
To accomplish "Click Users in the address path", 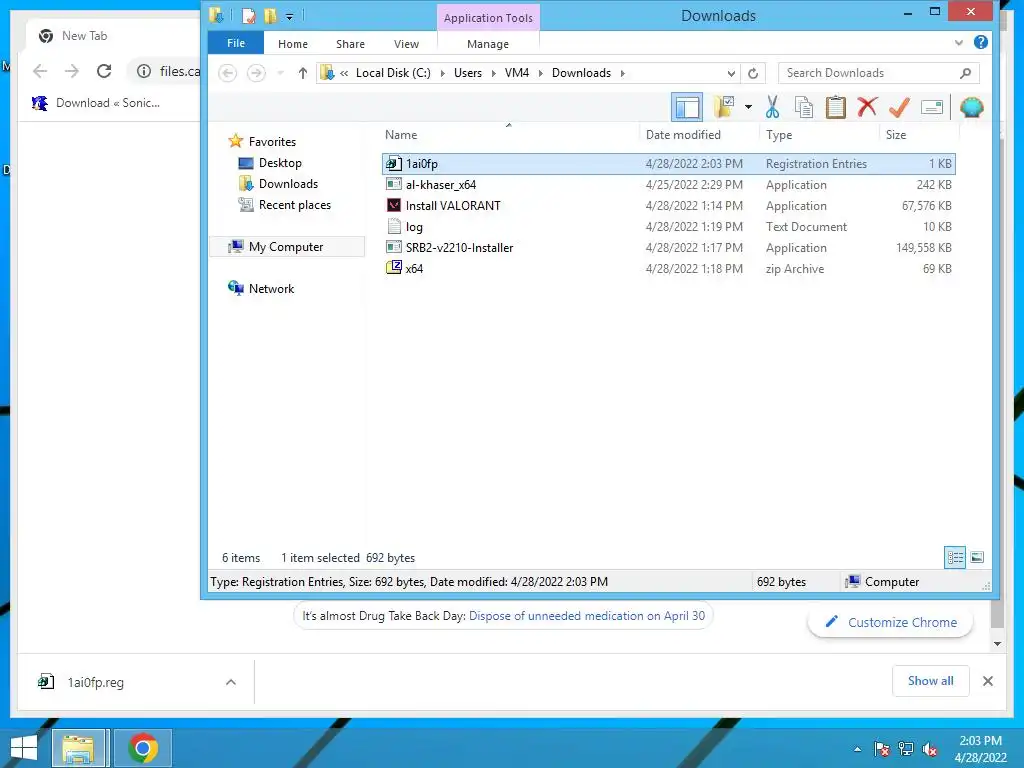I will point(468,72).
